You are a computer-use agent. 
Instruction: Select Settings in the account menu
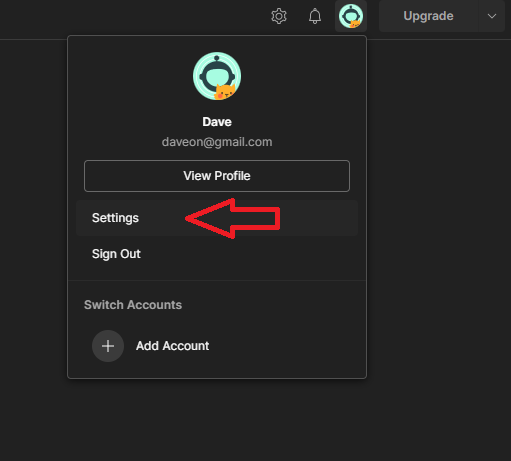point(115,218)
